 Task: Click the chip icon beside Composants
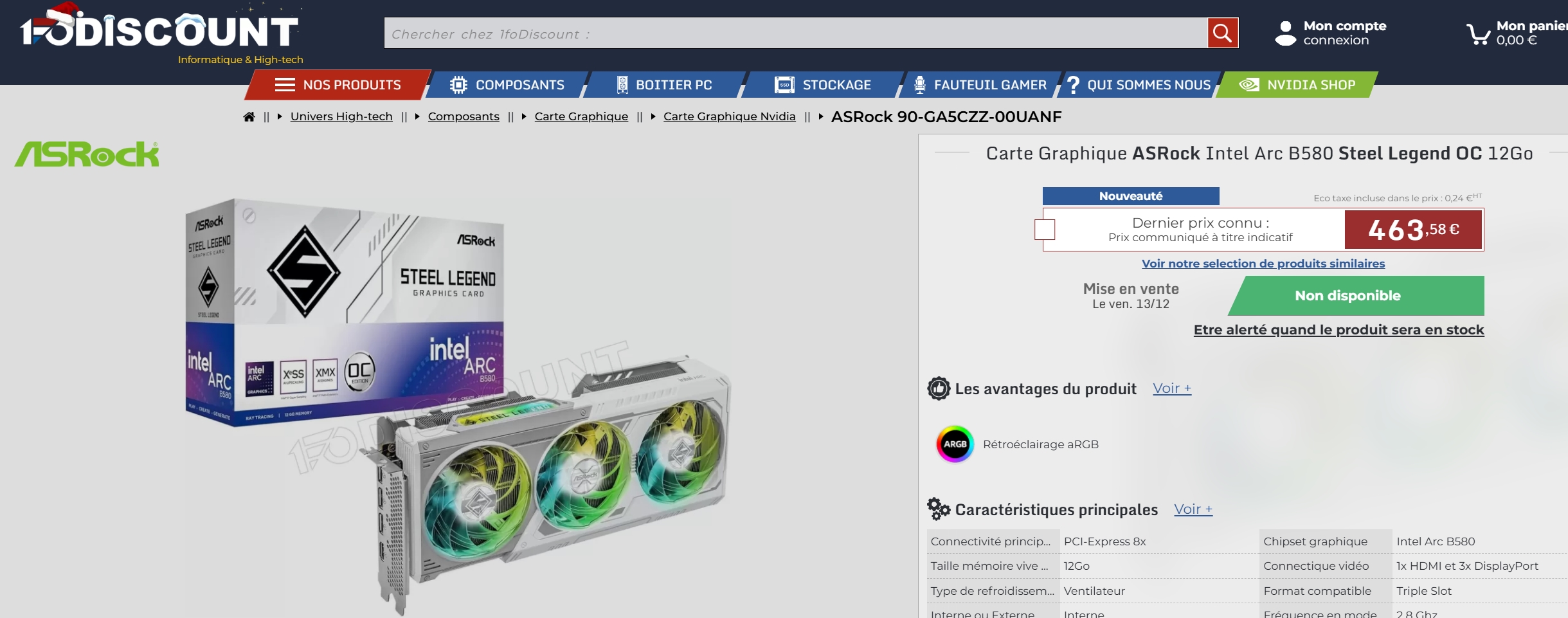click(458, 85)
